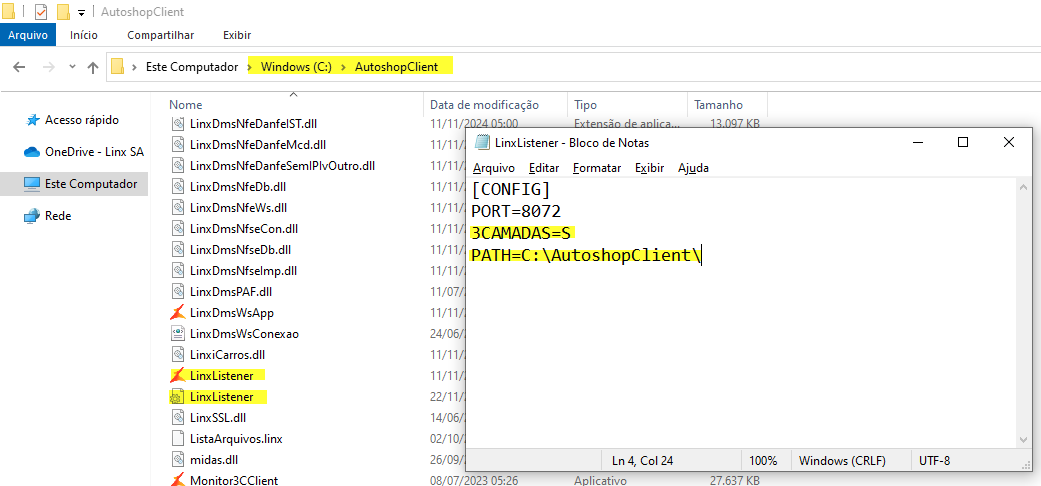Image resolution: width=1041 pixels, height=486 pixels.
Task: Select midas.dll file icon
Action: point(177,459)
